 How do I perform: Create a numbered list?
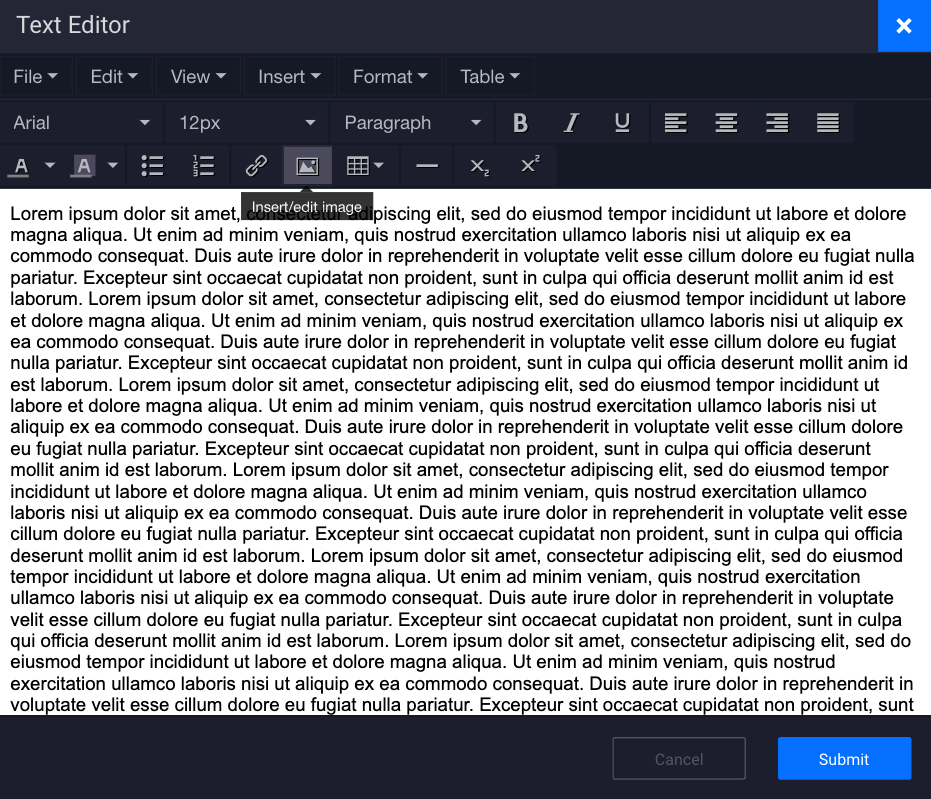click(x=202, y=165)
